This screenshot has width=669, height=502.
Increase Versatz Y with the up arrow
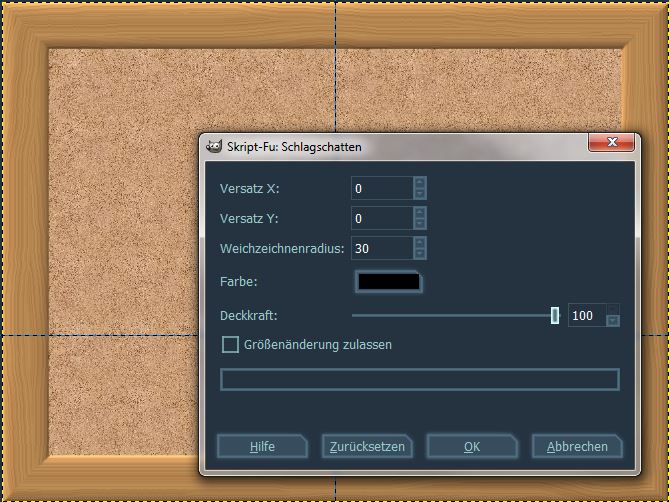coord(420,213)
